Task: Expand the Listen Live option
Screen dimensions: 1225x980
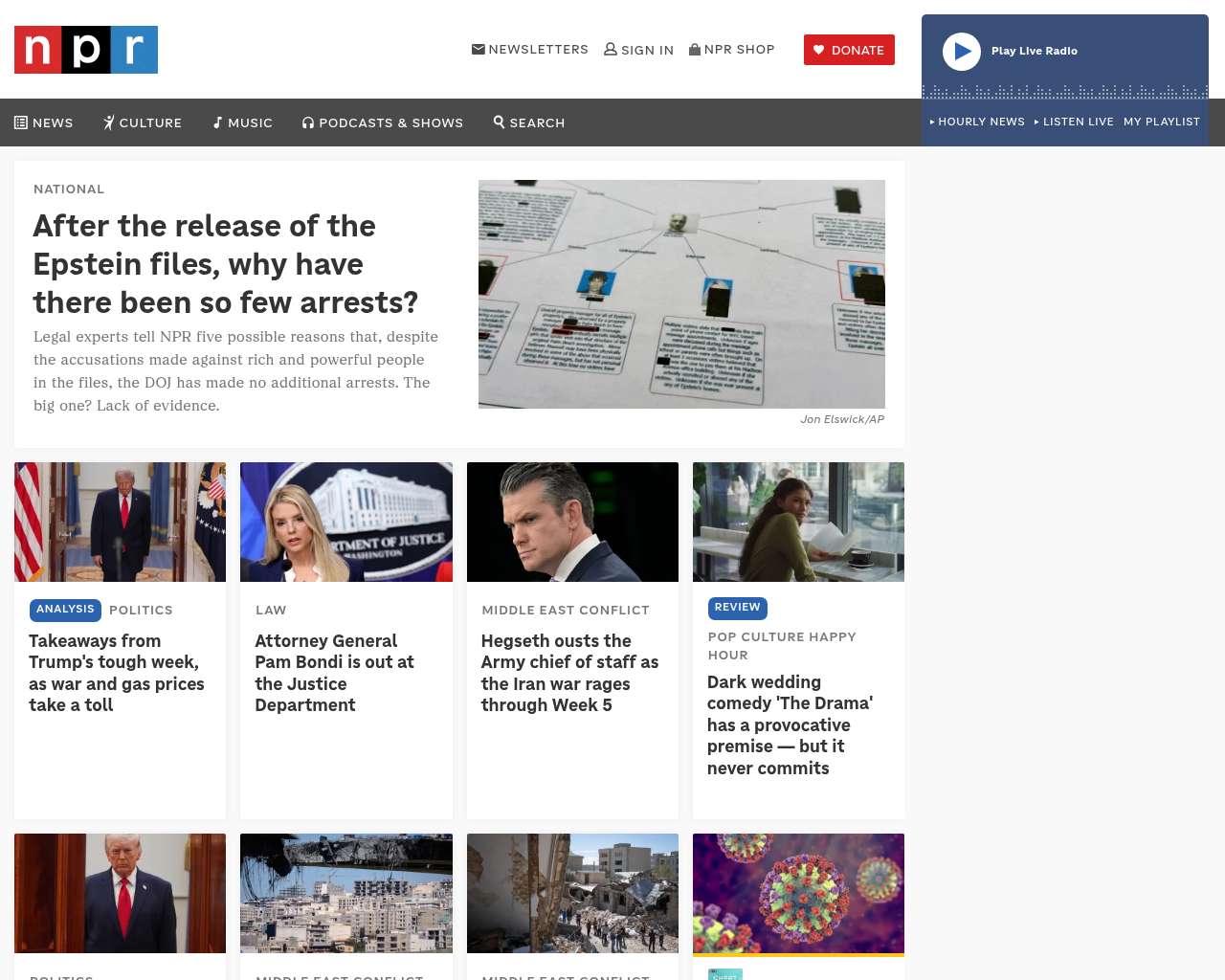Action: click(x=1074, y=122)
